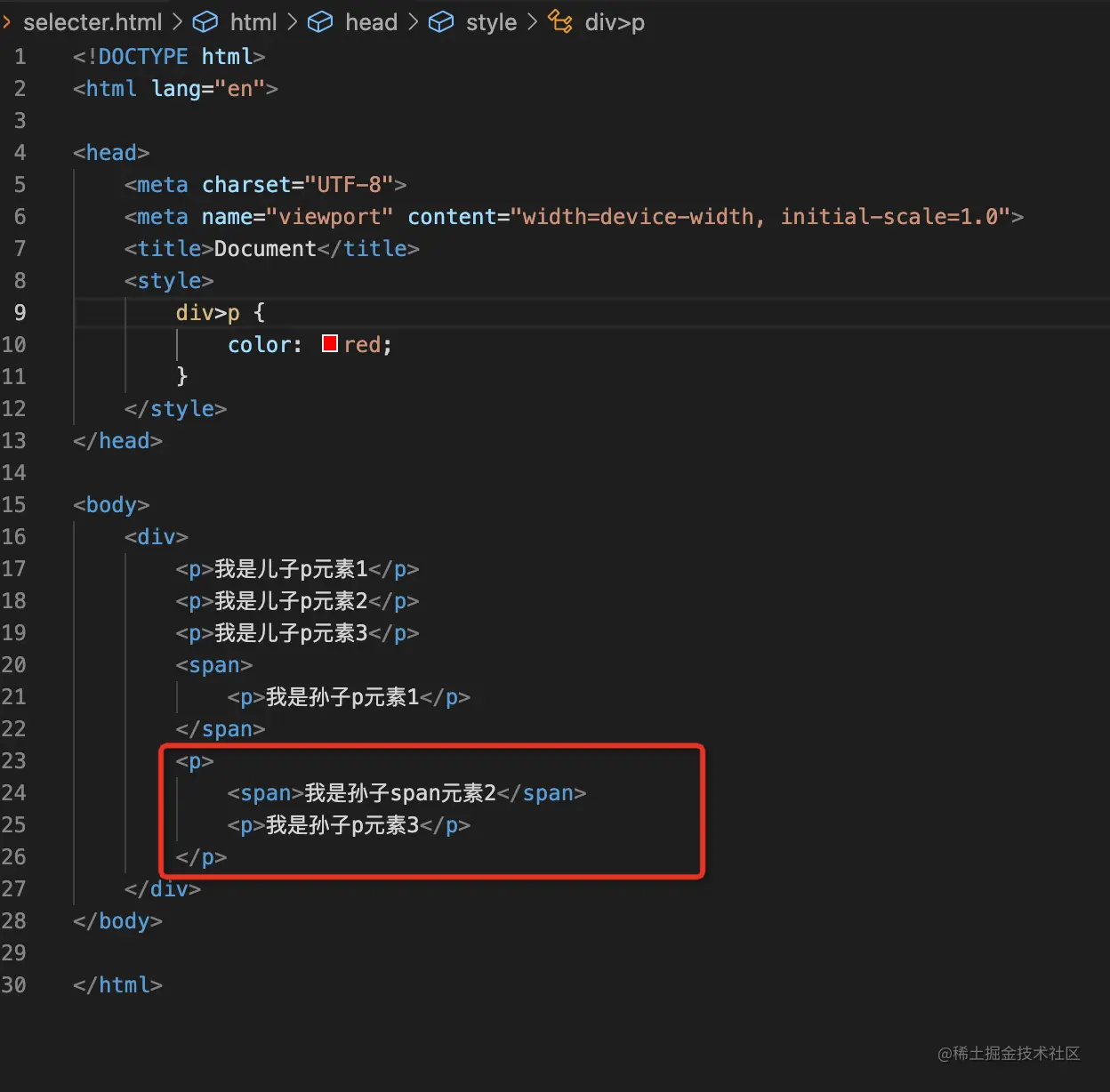Click the opening <style> tag

(169, 281)
